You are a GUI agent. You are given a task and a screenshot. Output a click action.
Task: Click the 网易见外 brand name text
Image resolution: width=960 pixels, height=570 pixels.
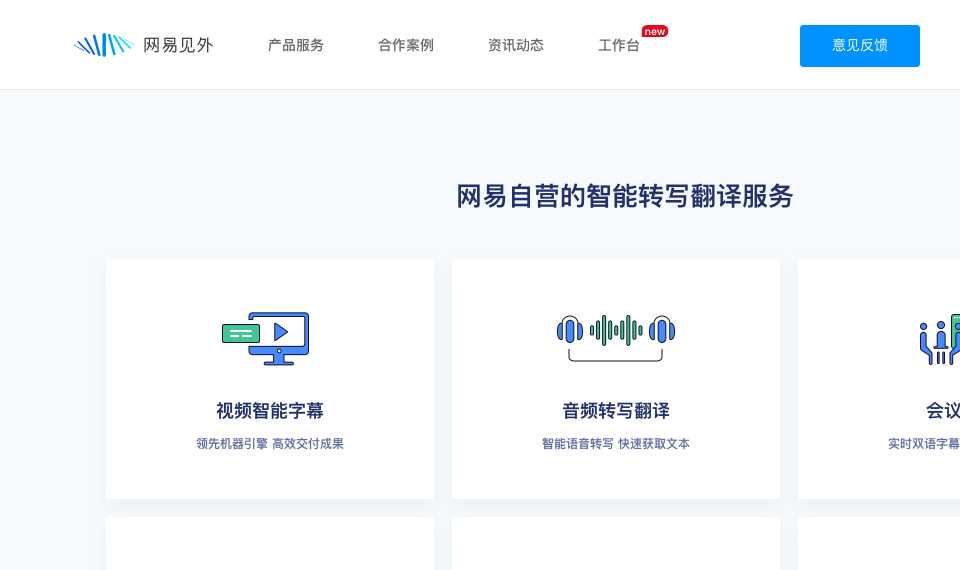click(178, 45)
